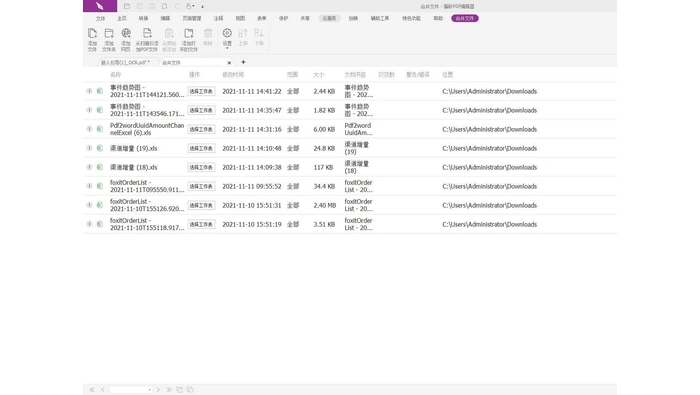Click the first page-view icon after the last-page arrow
This screenshot has height=395, width=700.
(179, 390)
